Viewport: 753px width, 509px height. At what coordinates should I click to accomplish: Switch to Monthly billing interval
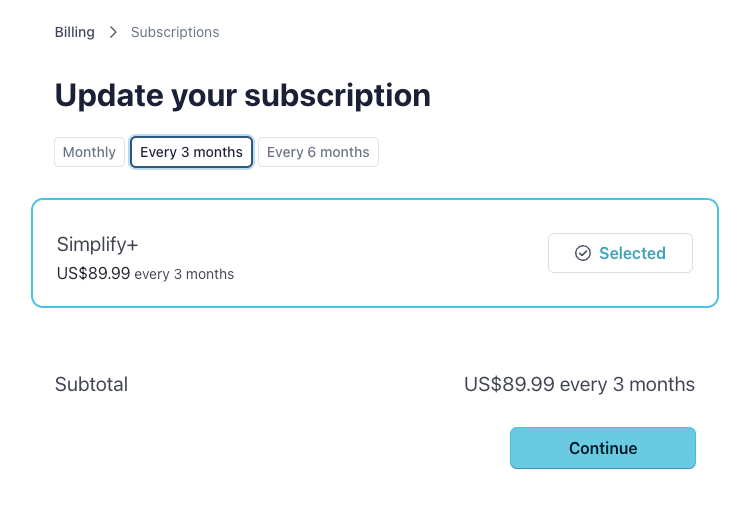click(89, 152)
